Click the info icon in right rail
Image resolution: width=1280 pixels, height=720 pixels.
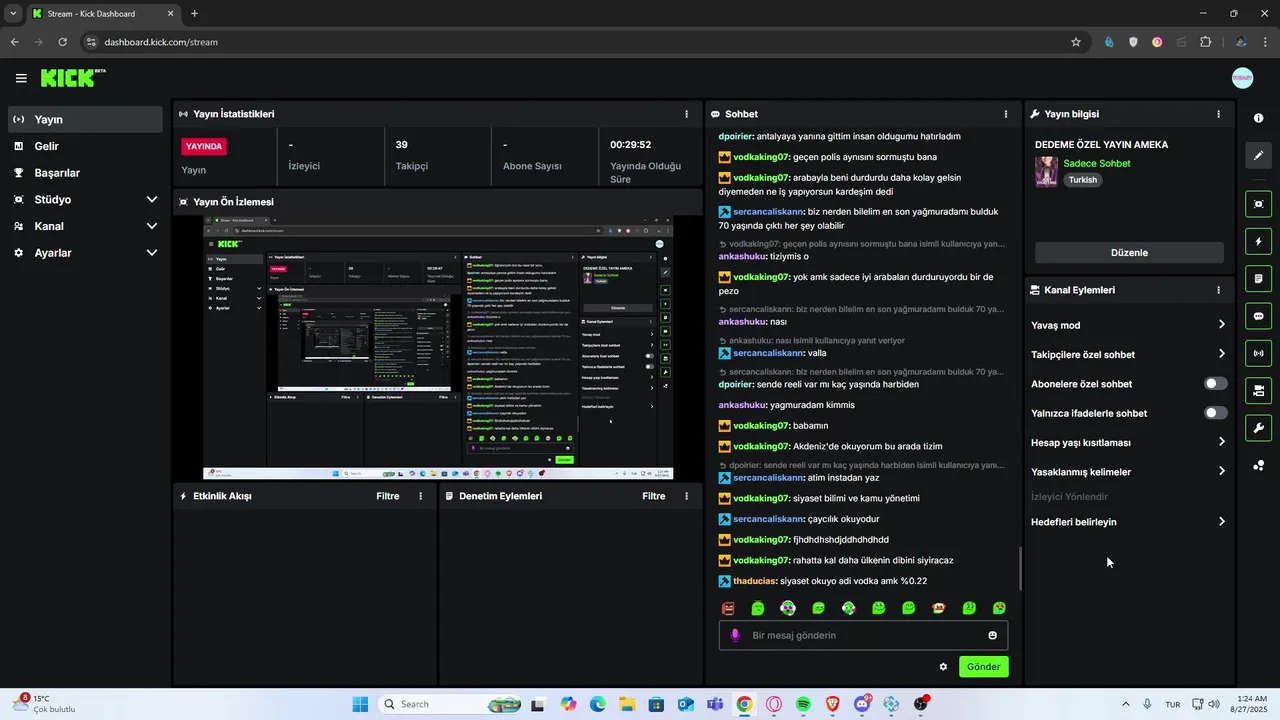click(x=1258, y=118)
